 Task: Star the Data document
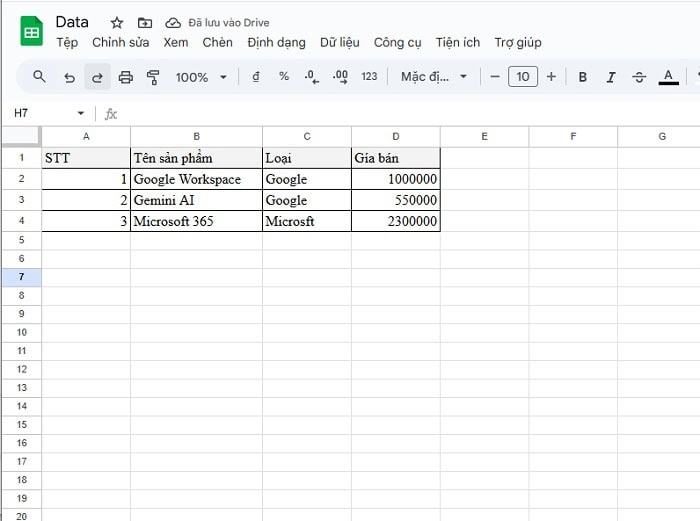tap(117, 22)
